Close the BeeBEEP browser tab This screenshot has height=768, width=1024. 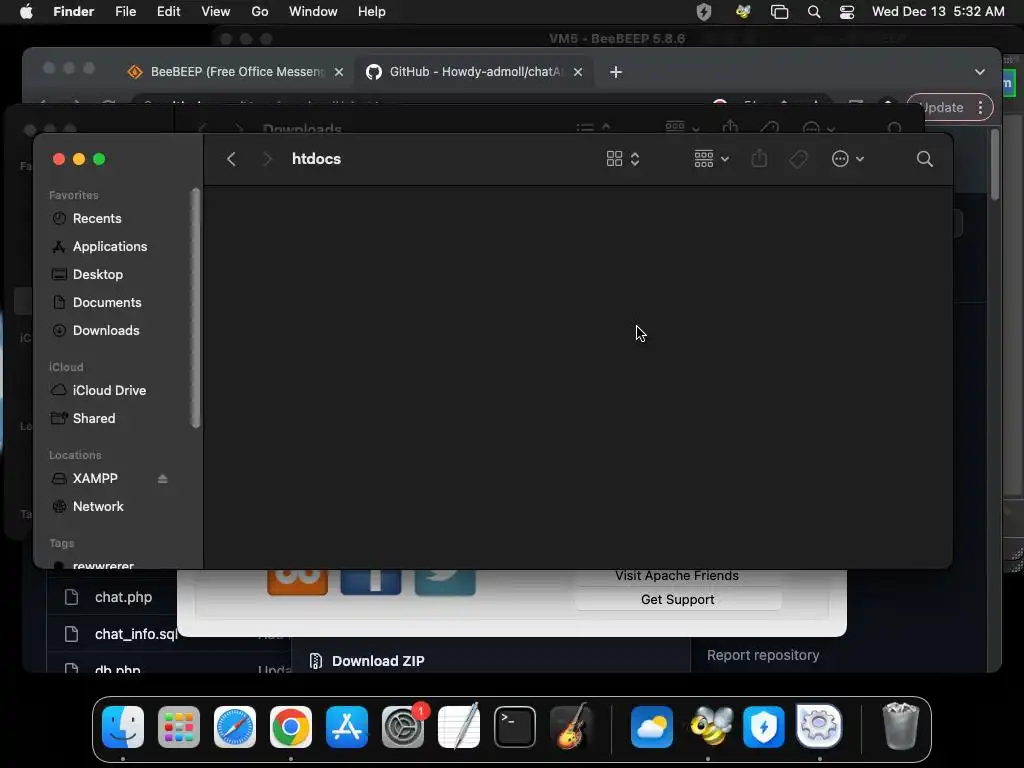point(339,72)
